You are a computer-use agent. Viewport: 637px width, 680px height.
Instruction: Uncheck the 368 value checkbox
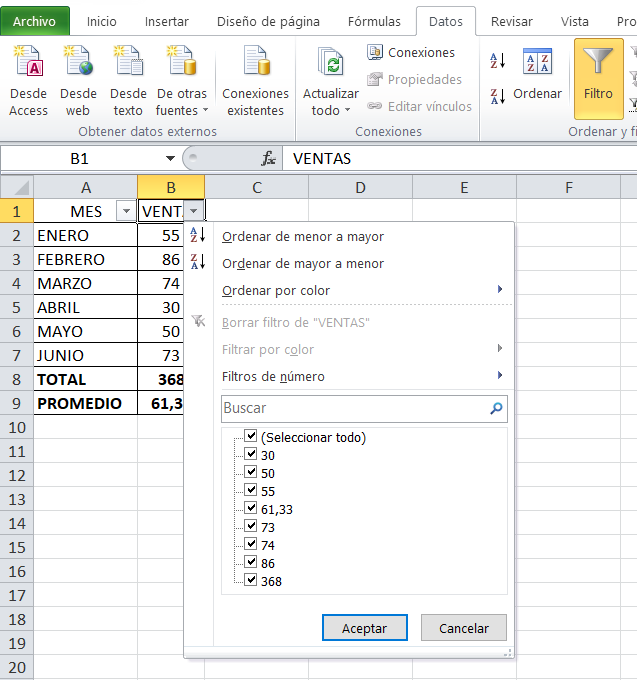point(251,581)
